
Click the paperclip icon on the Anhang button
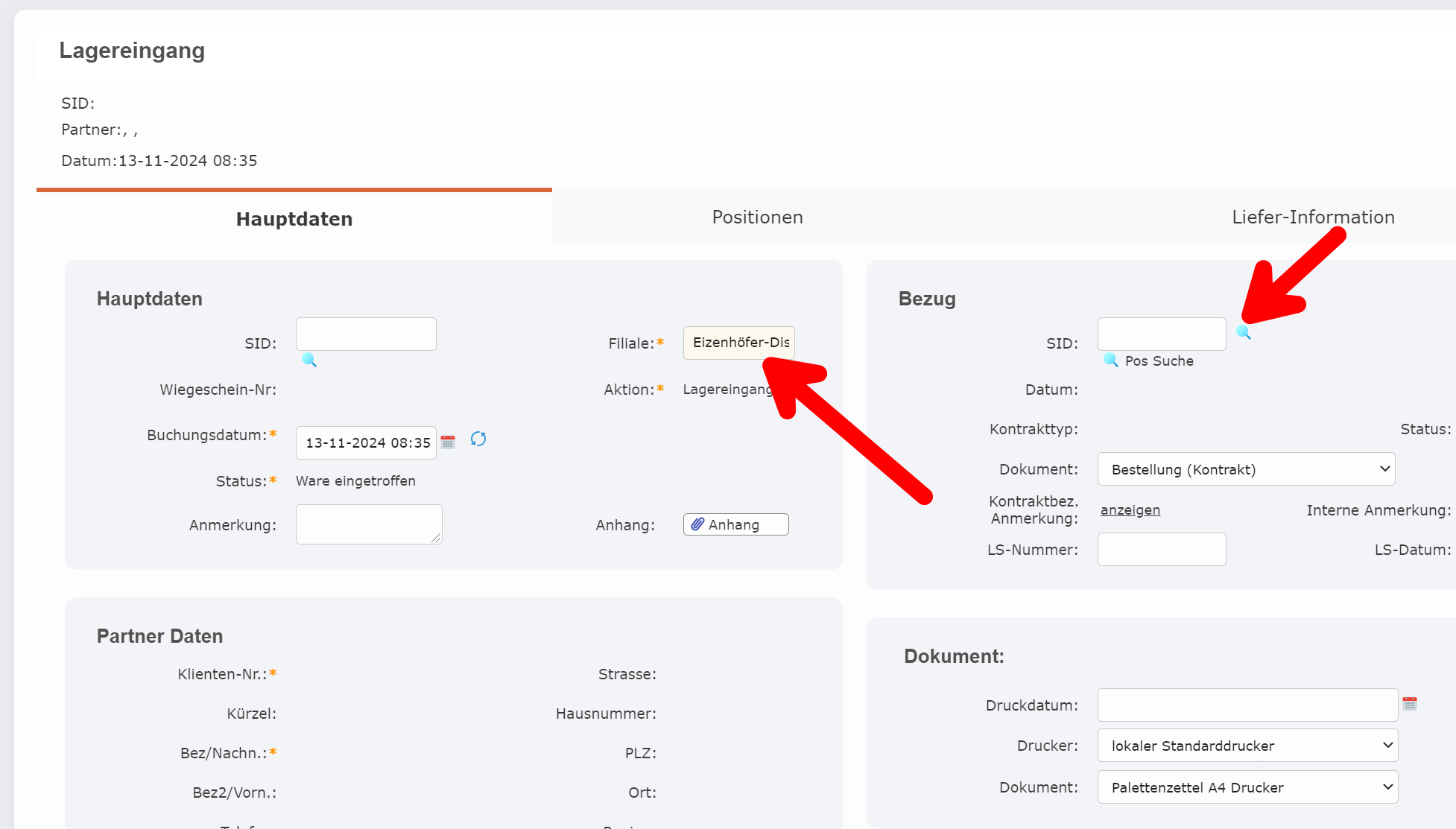click(x=698, y=524)
